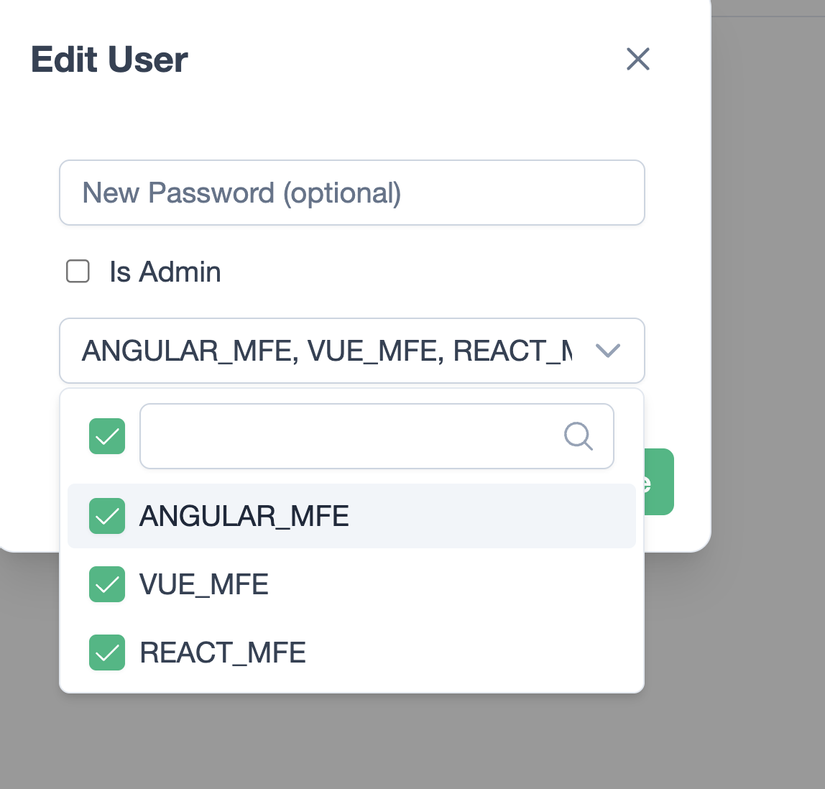
Task: Click the Is Admin label text
Action: click(x=165, y=271)
